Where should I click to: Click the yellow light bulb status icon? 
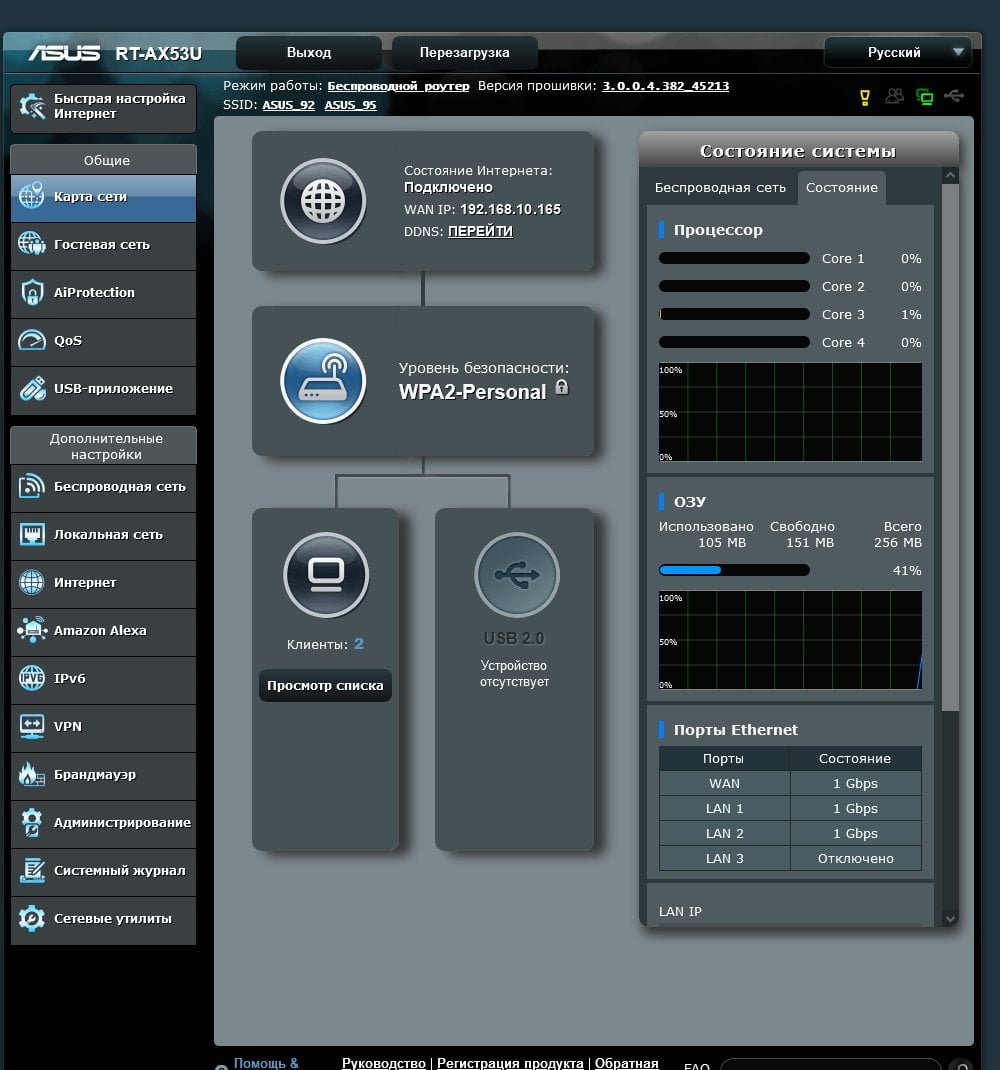tap(865, 98)
